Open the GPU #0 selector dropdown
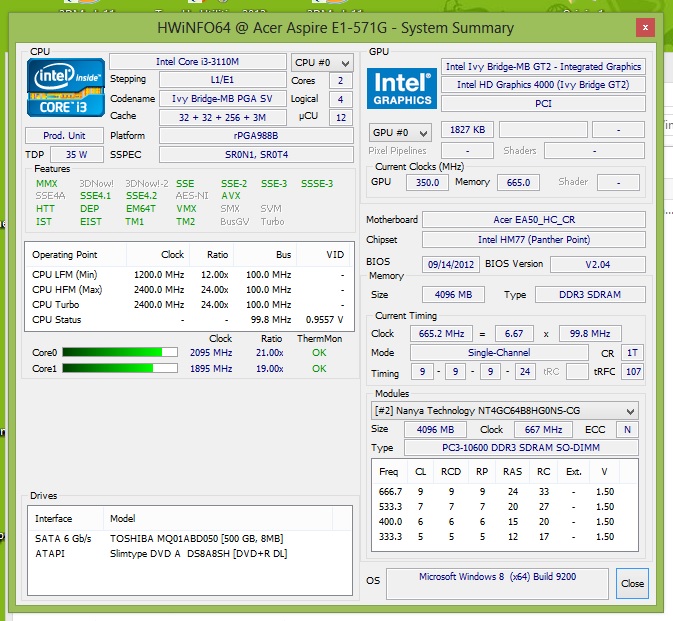Image resolution: width=673 pixels, height=621 pixels. pos(400,133)
